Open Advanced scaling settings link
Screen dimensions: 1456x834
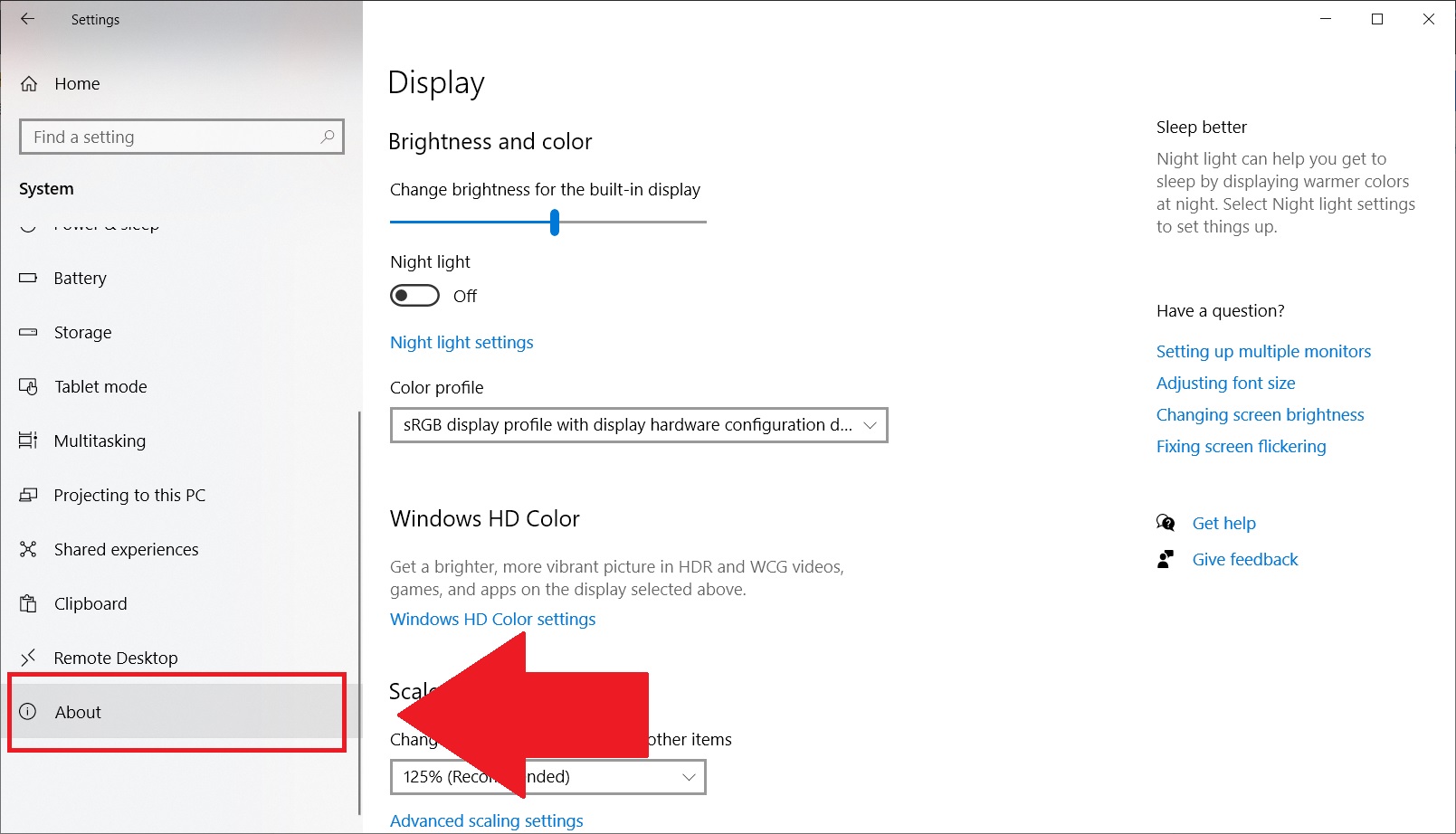487,821
